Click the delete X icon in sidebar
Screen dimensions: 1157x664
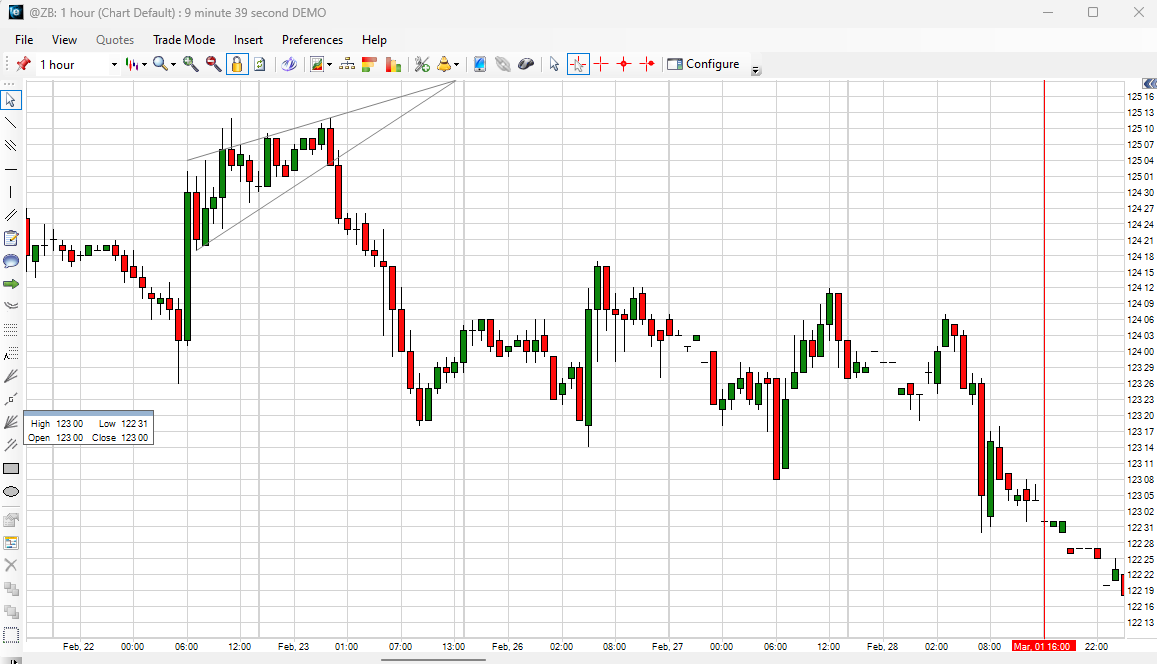tap(11, 565)
